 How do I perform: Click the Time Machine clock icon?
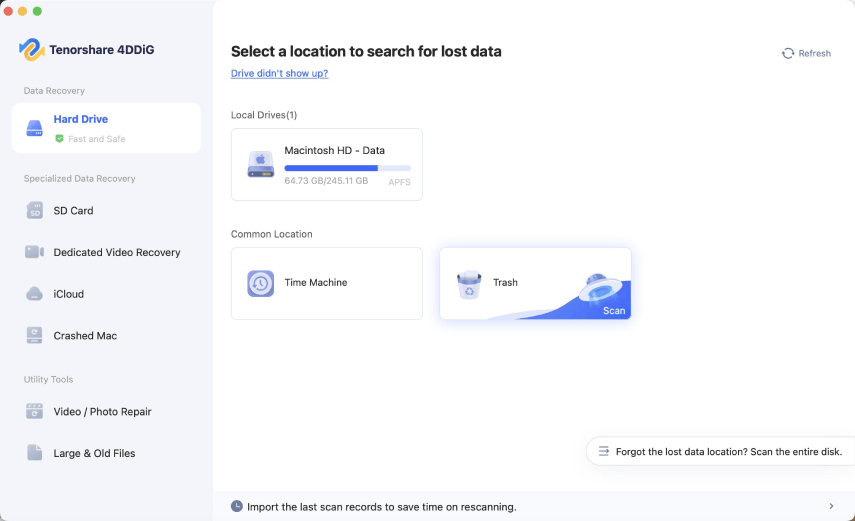pos(261,283)
